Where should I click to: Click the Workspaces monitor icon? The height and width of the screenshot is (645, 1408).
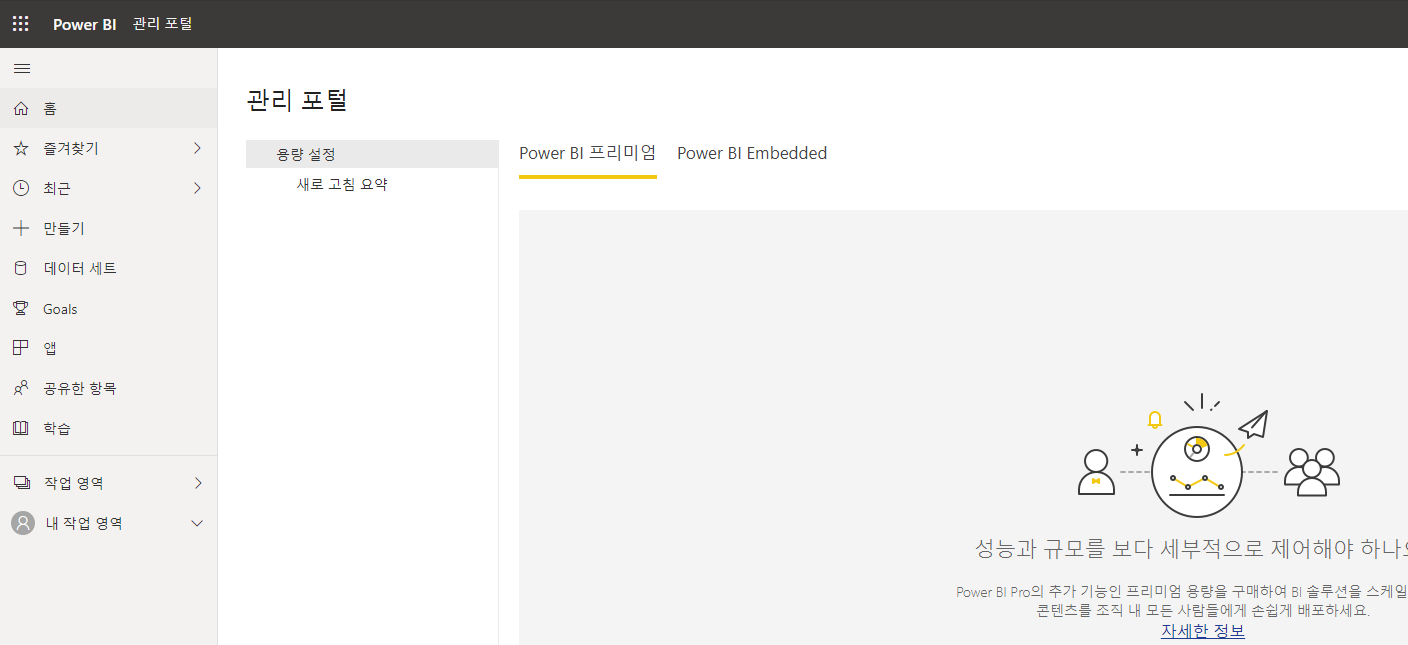(21, 483)
